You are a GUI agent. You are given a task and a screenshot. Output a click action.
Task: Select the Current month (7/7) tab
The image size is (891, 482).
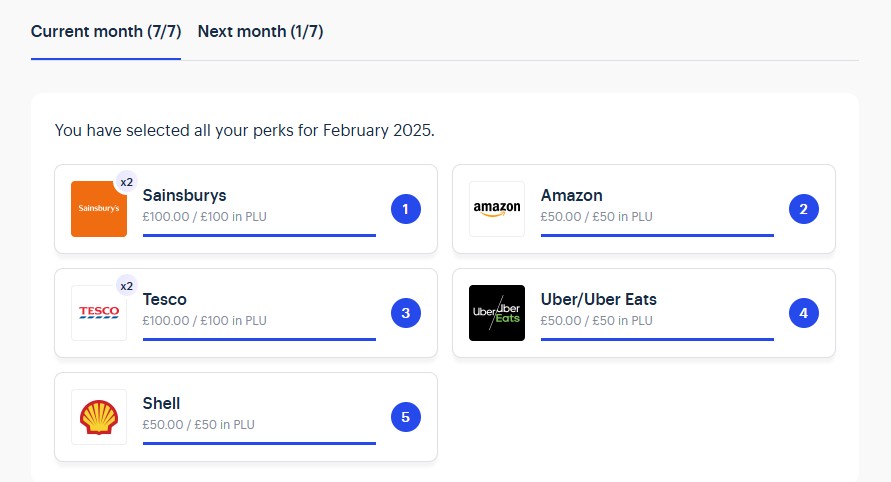[106, 31]
